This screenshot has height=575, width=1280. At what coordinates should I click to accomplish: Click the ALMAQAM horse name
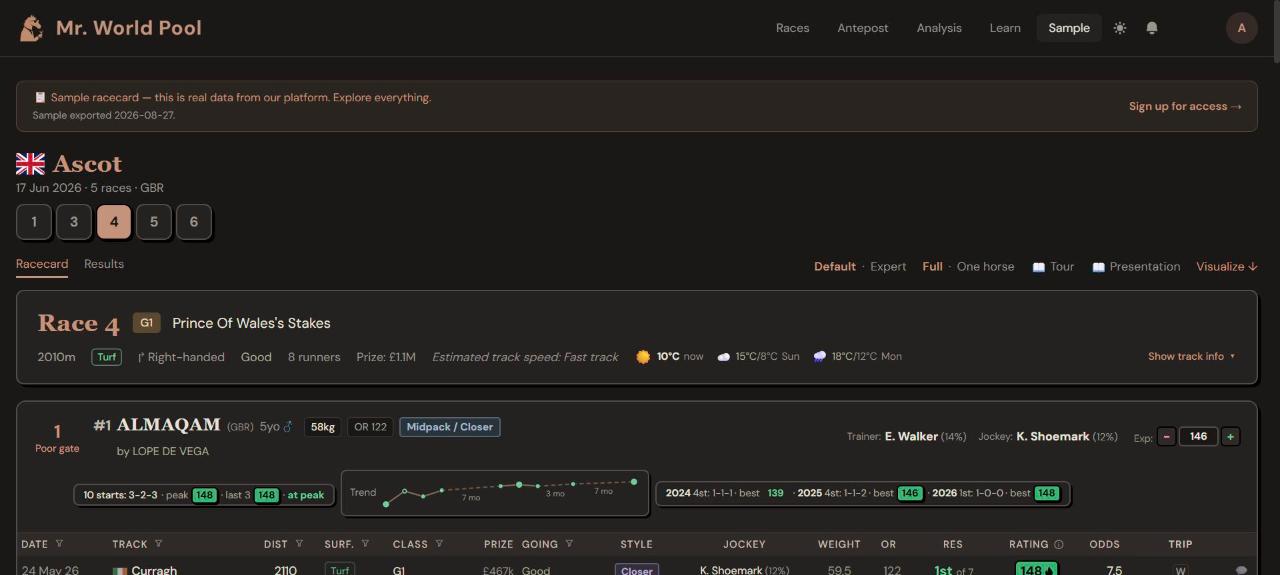tap(168, 425)
